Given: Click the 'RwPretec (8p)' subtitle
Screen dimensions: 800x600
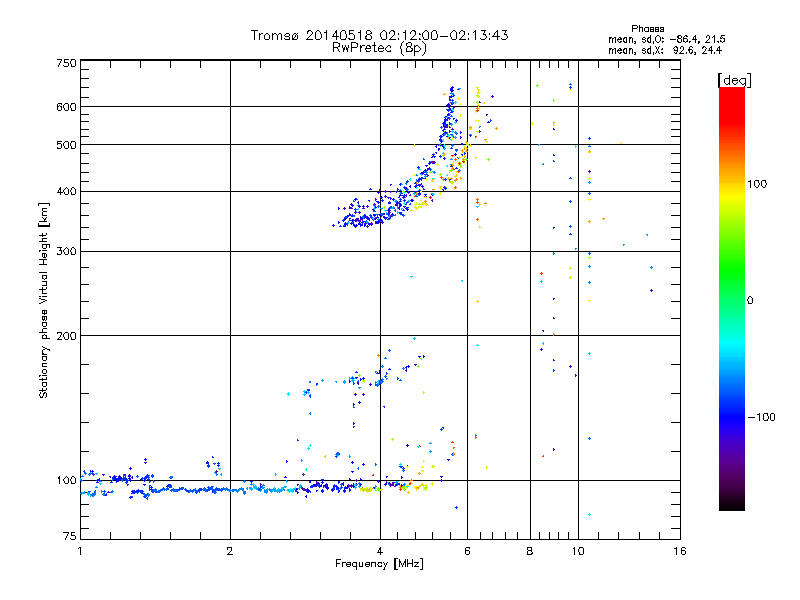Looking at the screenshot, I should [379, 48].
